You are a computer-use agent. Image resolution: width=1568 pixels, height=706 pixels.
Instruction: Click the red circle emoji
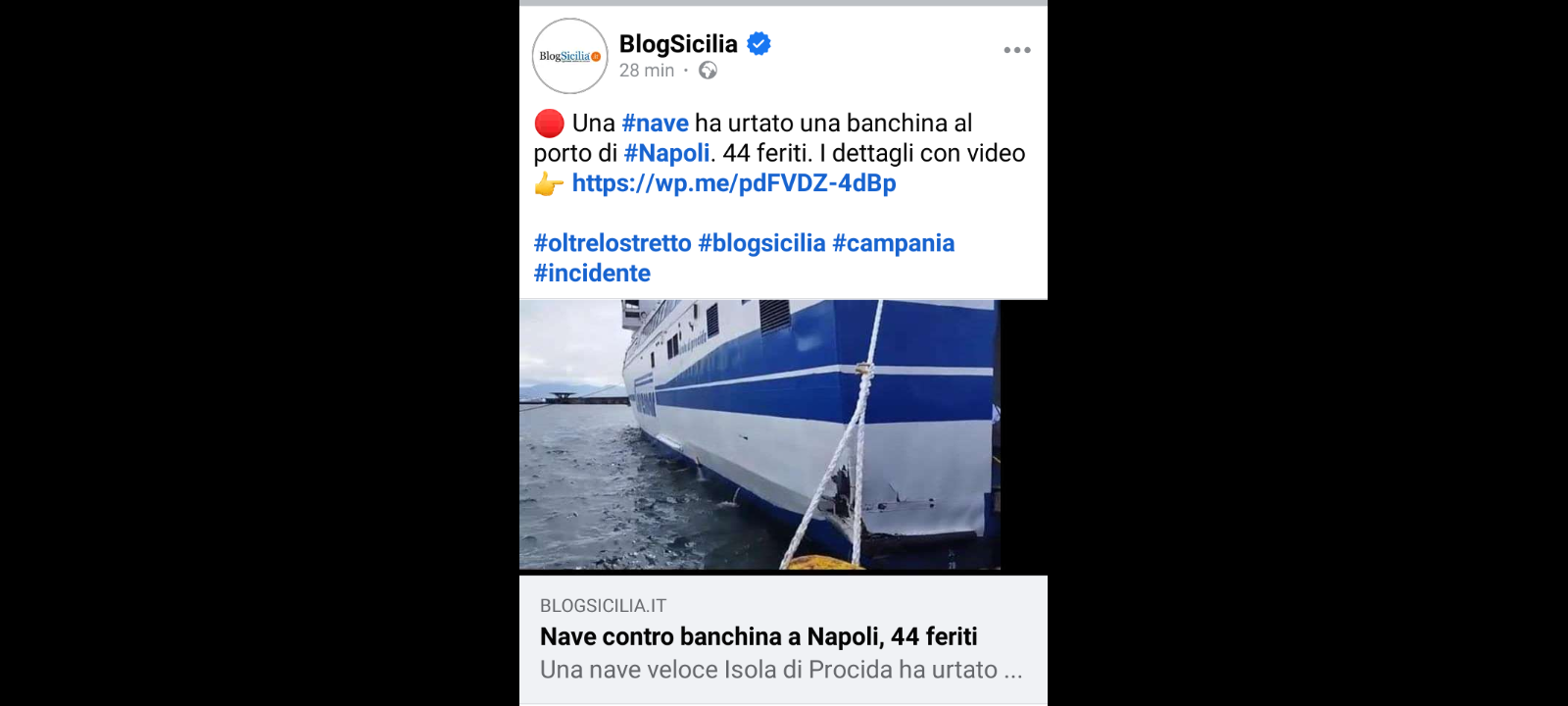pos(549,124)
